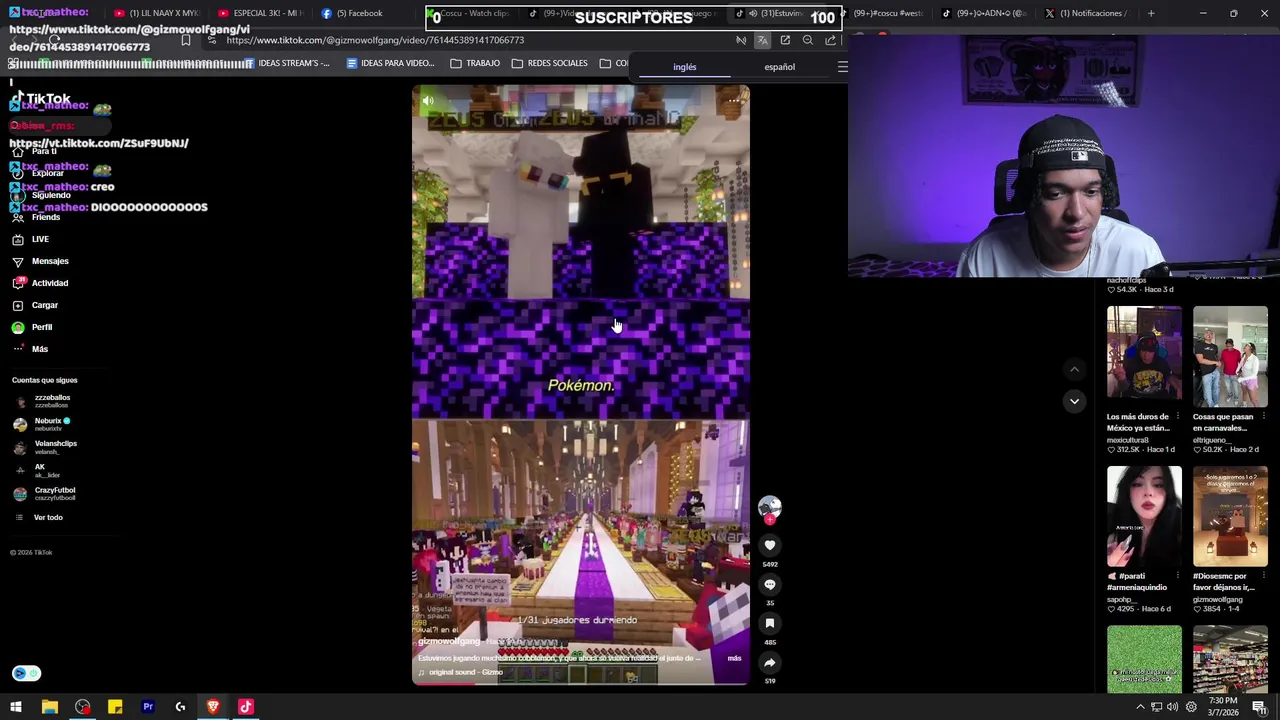1280x720 pixels.
Task: Follow creator via red plus badge
Action: point(769,520)
